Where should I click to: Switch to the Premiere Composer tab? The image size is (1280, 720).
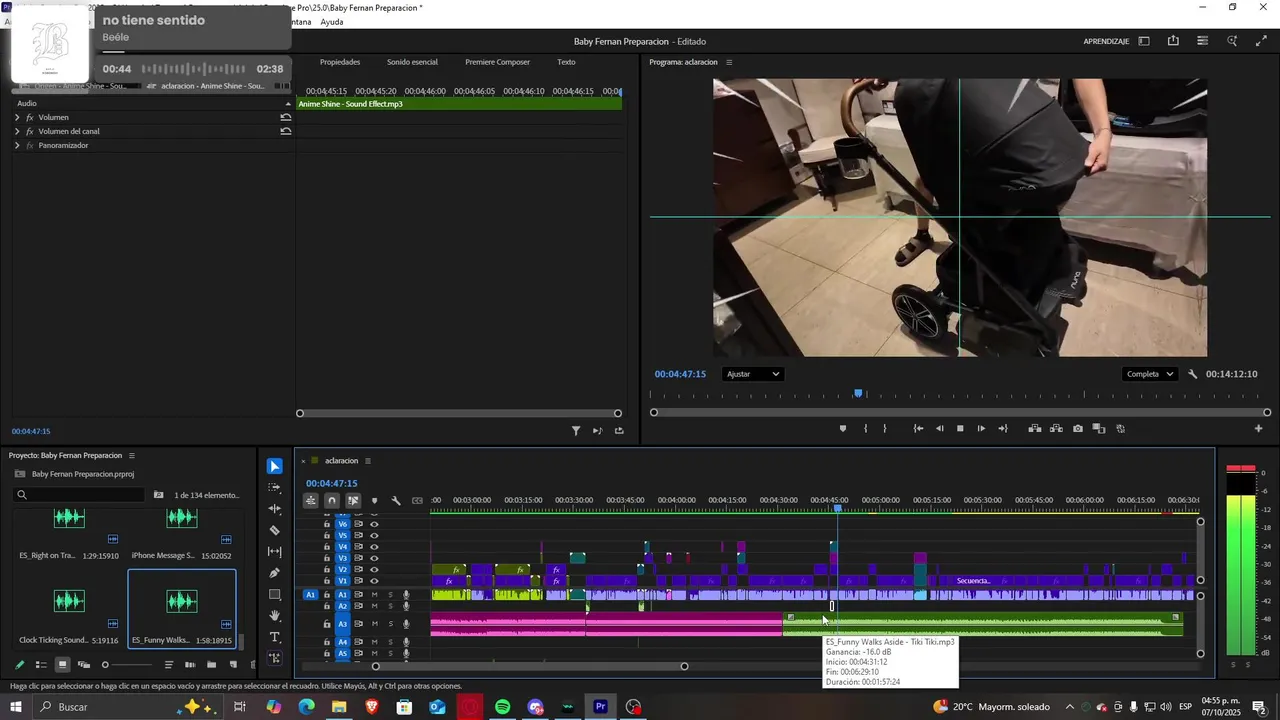497,62
